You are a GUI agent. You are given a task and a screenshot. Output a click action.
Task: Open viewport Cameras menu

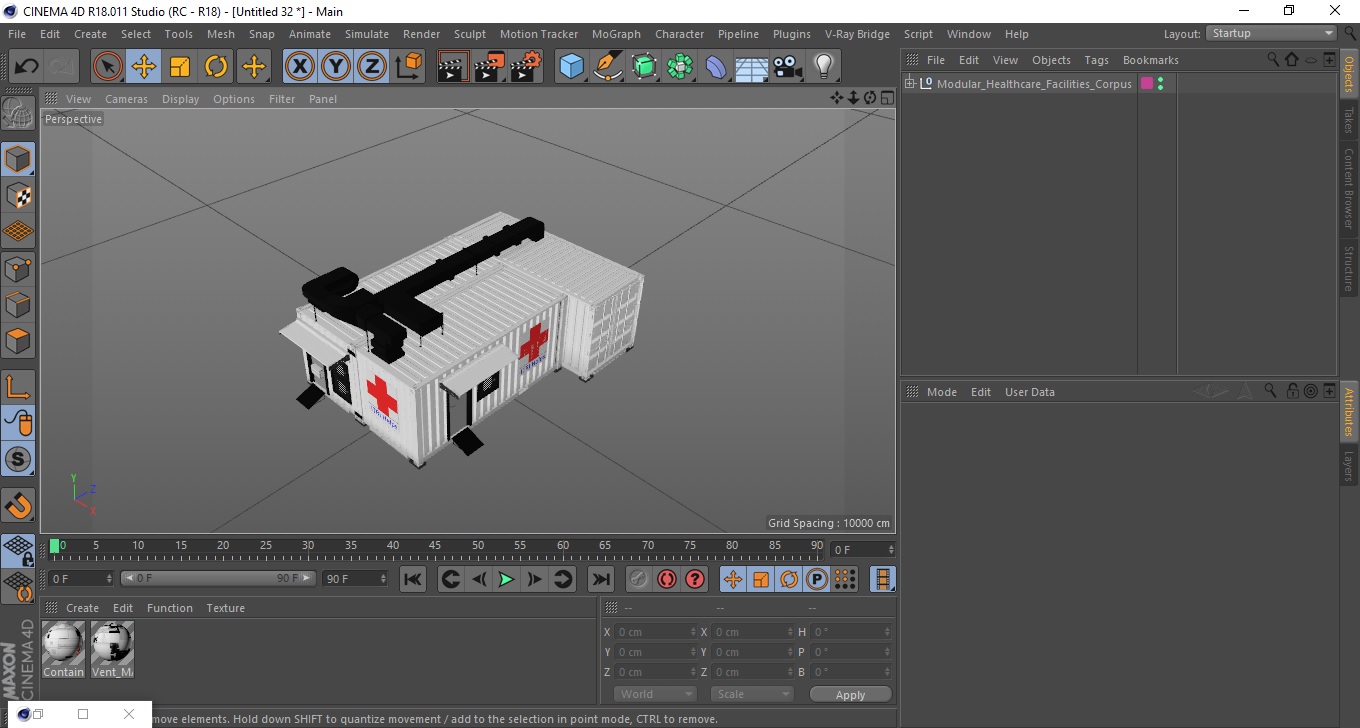point(126,99)
